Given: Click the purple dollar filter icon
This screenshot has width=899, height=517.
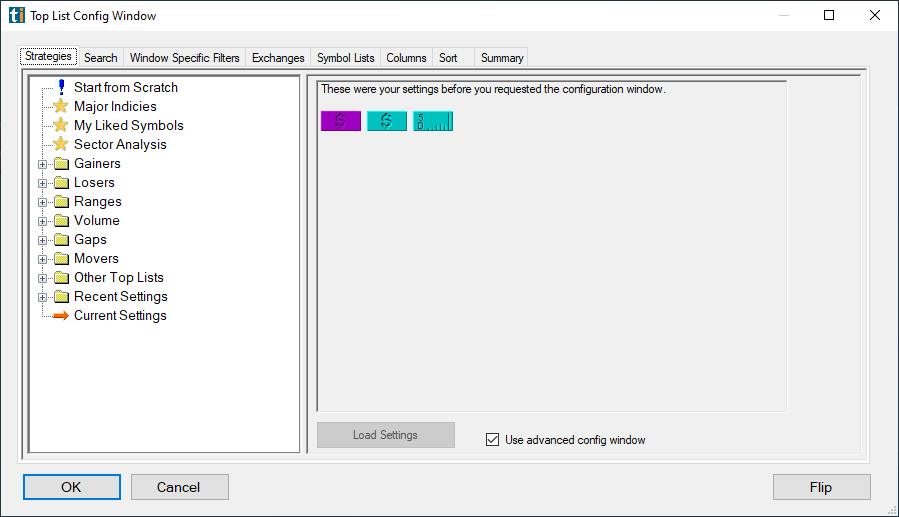Looking at the screenshot, I should (x=341, y=121).
